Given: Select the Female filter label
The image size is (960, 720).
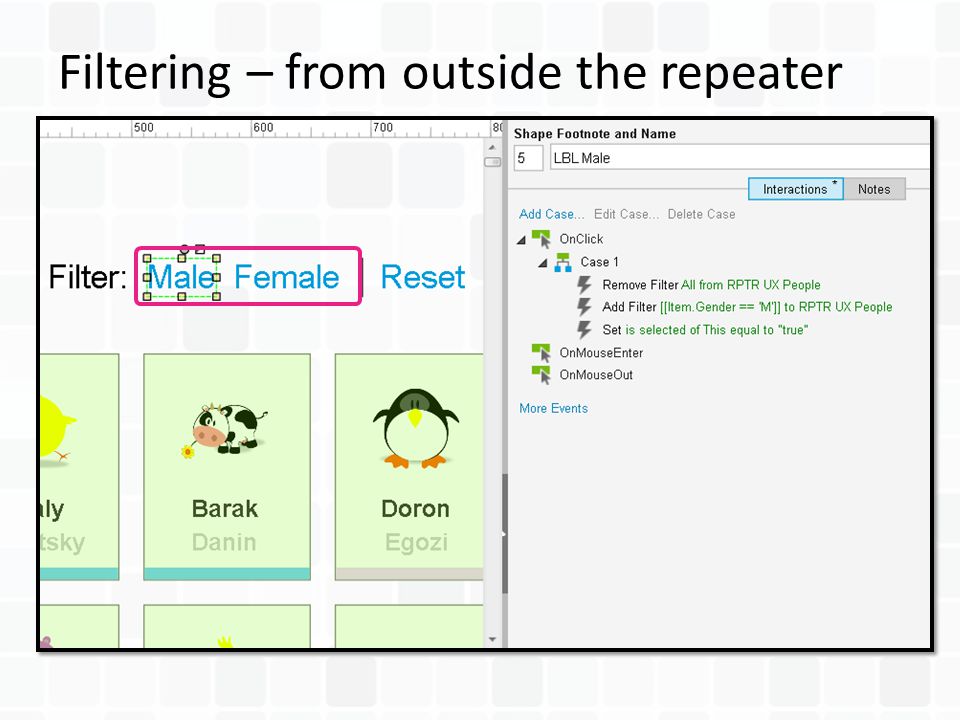Looking at the screenshot, I should pyautogui.click(x=287, y=277).
